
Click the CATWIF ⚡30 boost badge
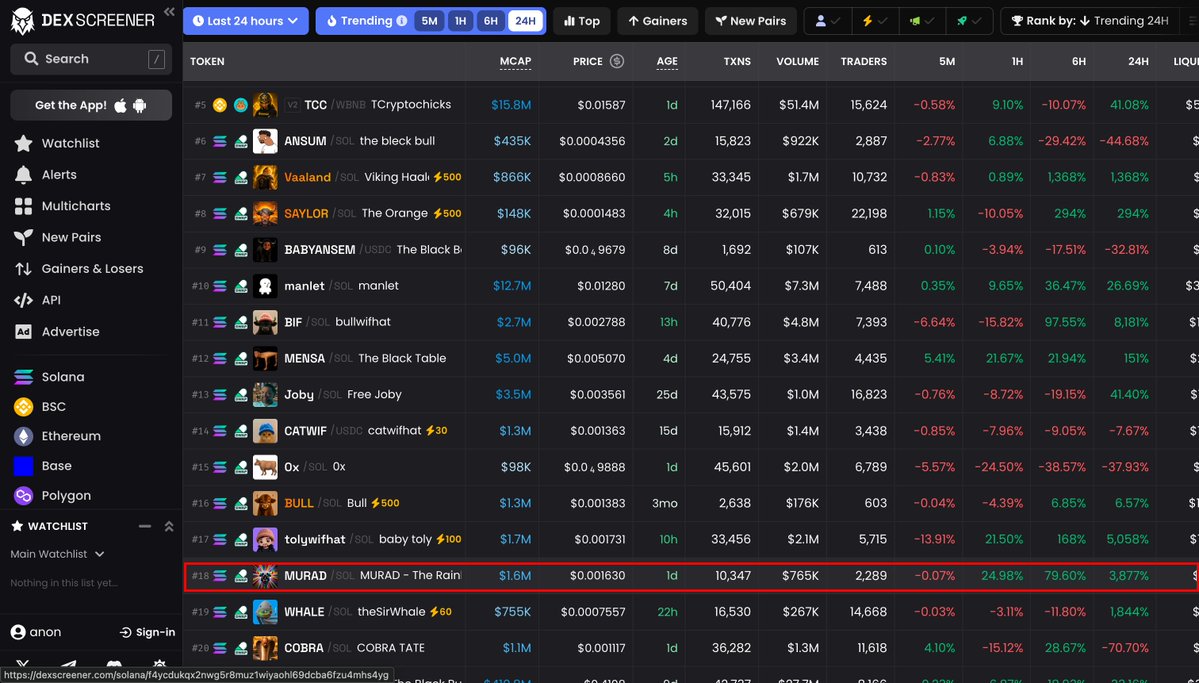[437, 431]
